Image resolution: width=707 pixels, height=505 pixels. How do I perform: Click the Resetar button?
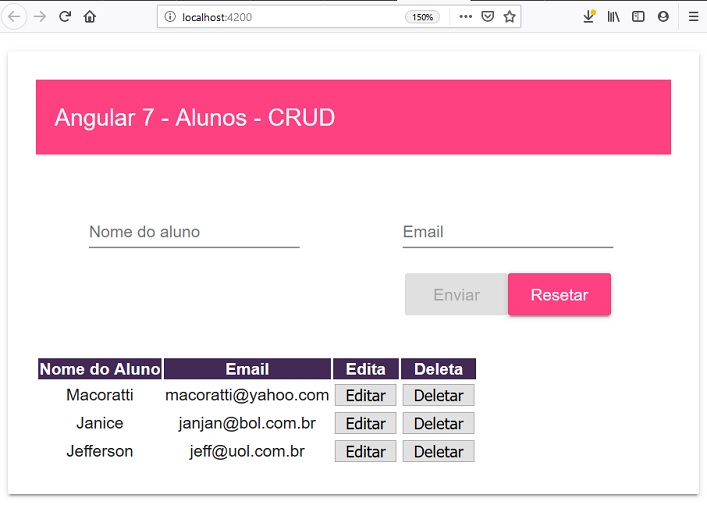560,294
